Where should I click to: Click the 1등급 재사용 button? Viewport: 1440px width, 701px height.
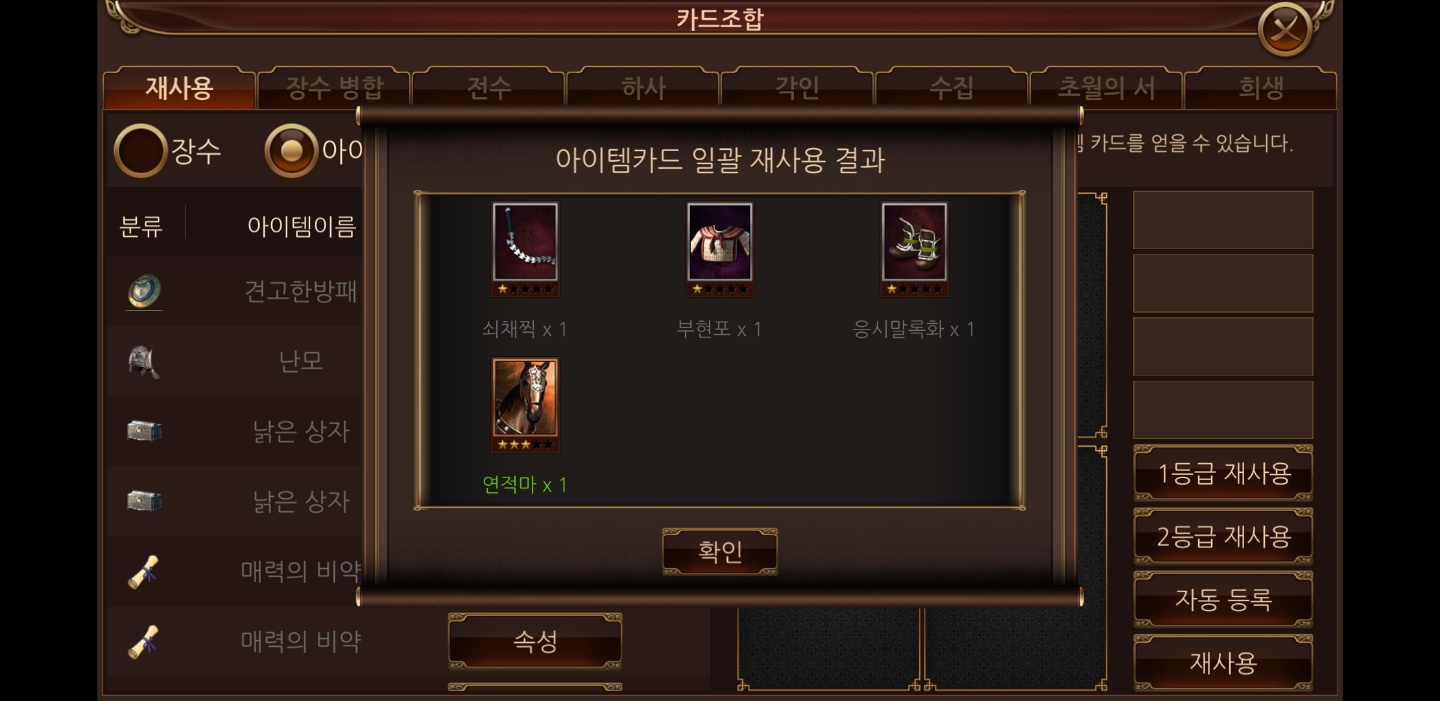coord(1223,474)
